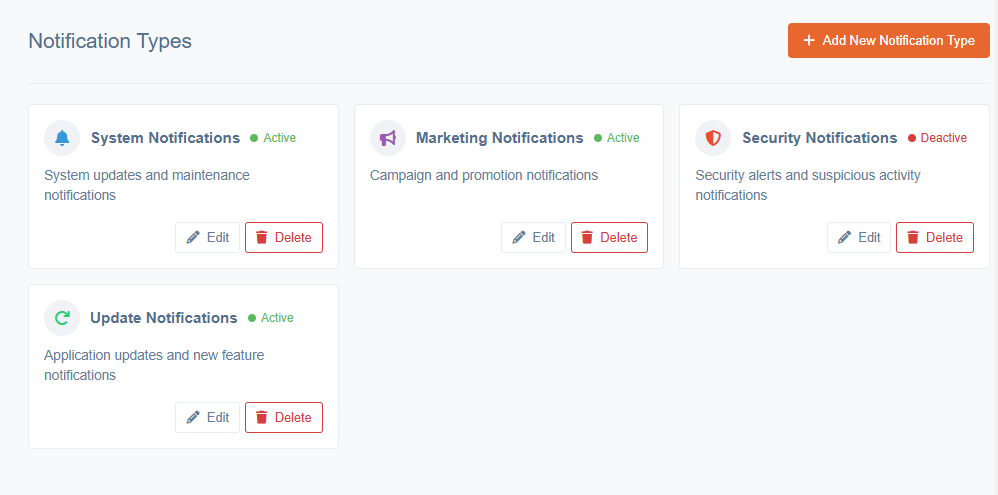Click the refresh icon for Update Notifications
This screenshot has height=495, width=998.
click(x=62, y=318)
